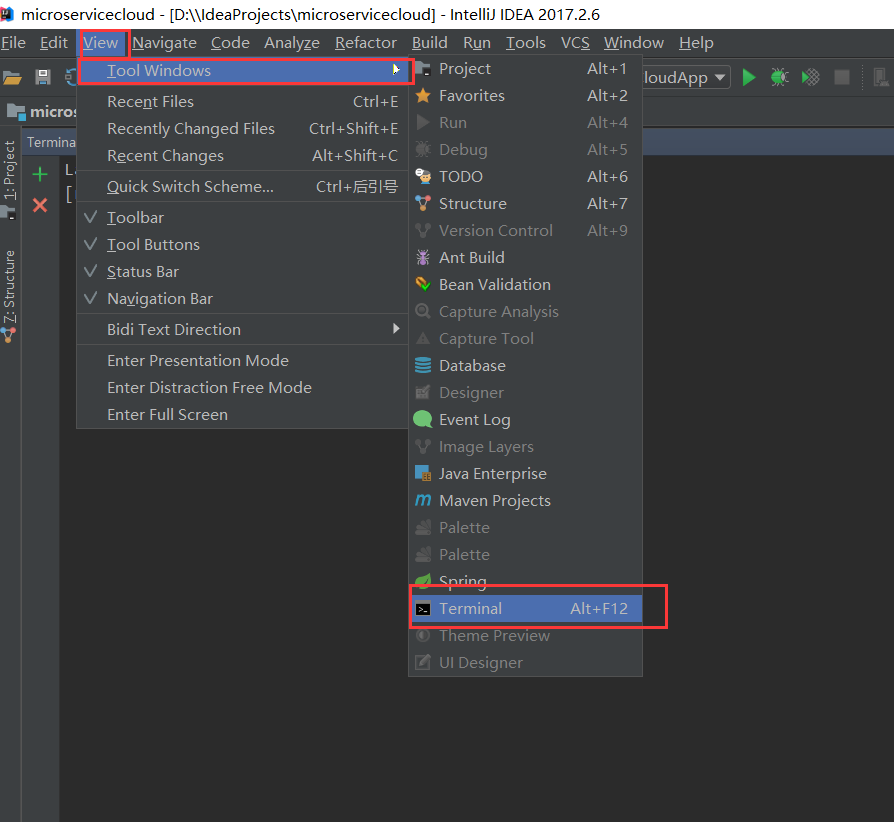Toggle the Toolbar checkmark option
The height and width of the screenshot is (822, 894).
242,218
